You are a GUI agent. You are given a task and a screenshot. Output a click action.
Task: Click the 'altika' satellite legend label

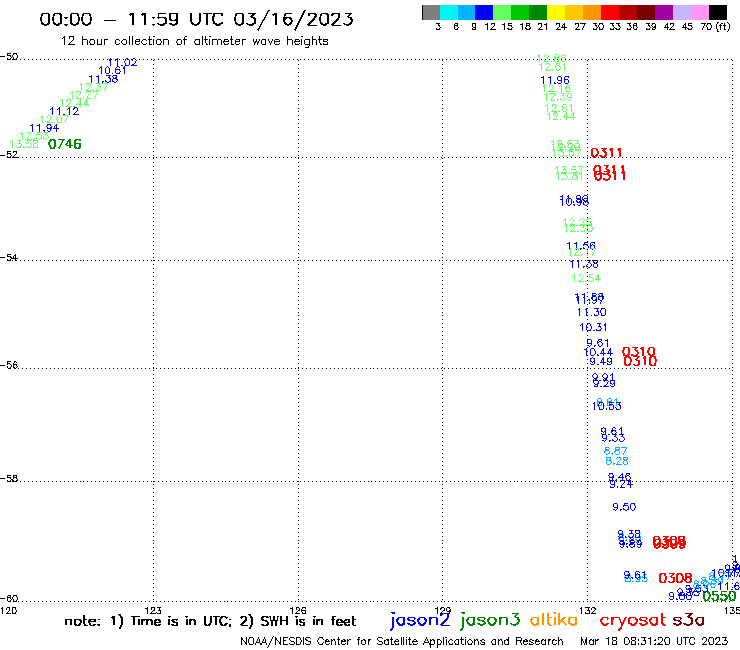coord(554,619)
